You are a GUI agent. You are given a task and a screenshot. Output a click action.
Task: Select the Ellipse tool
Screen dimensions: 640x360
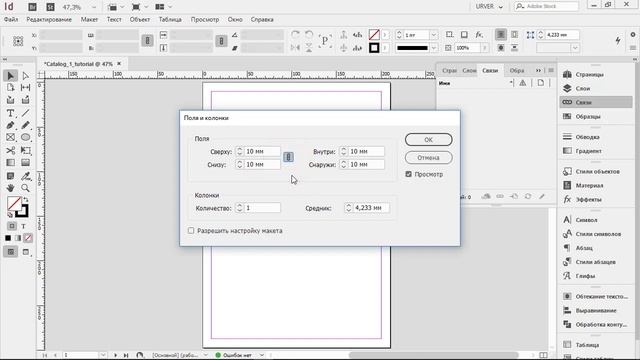tap(25, 138)
